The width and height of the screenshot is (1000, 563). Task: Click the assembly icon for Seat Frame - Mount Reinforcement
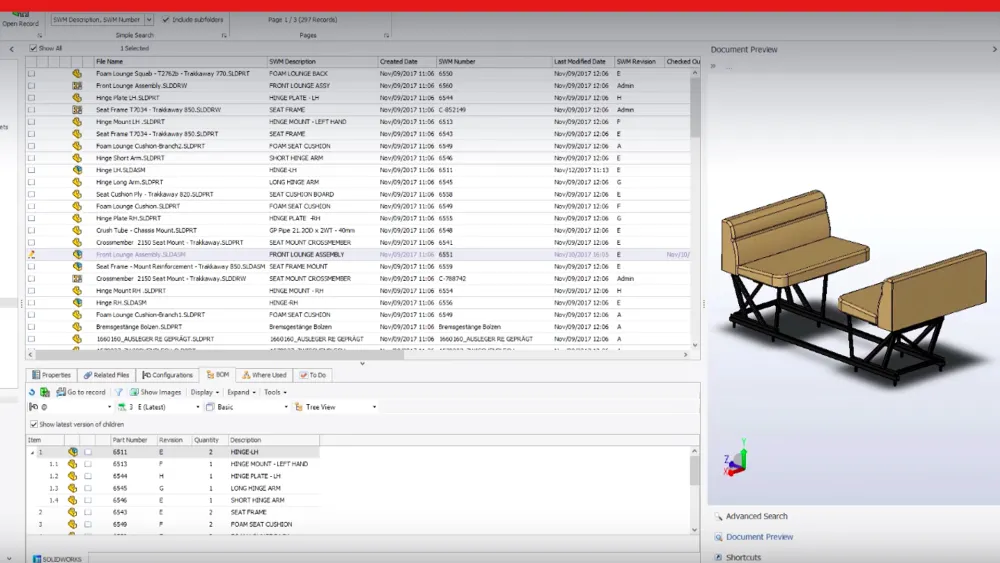click(77, 267)
